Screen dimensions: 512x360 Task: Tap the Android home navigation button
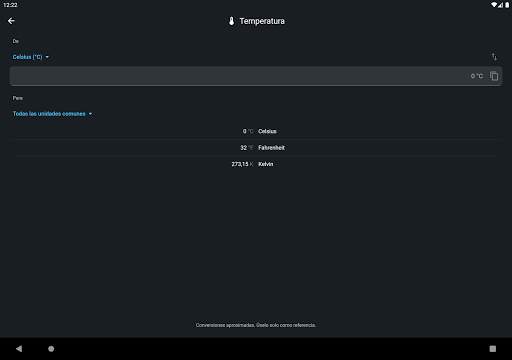(x=51, y=349)
